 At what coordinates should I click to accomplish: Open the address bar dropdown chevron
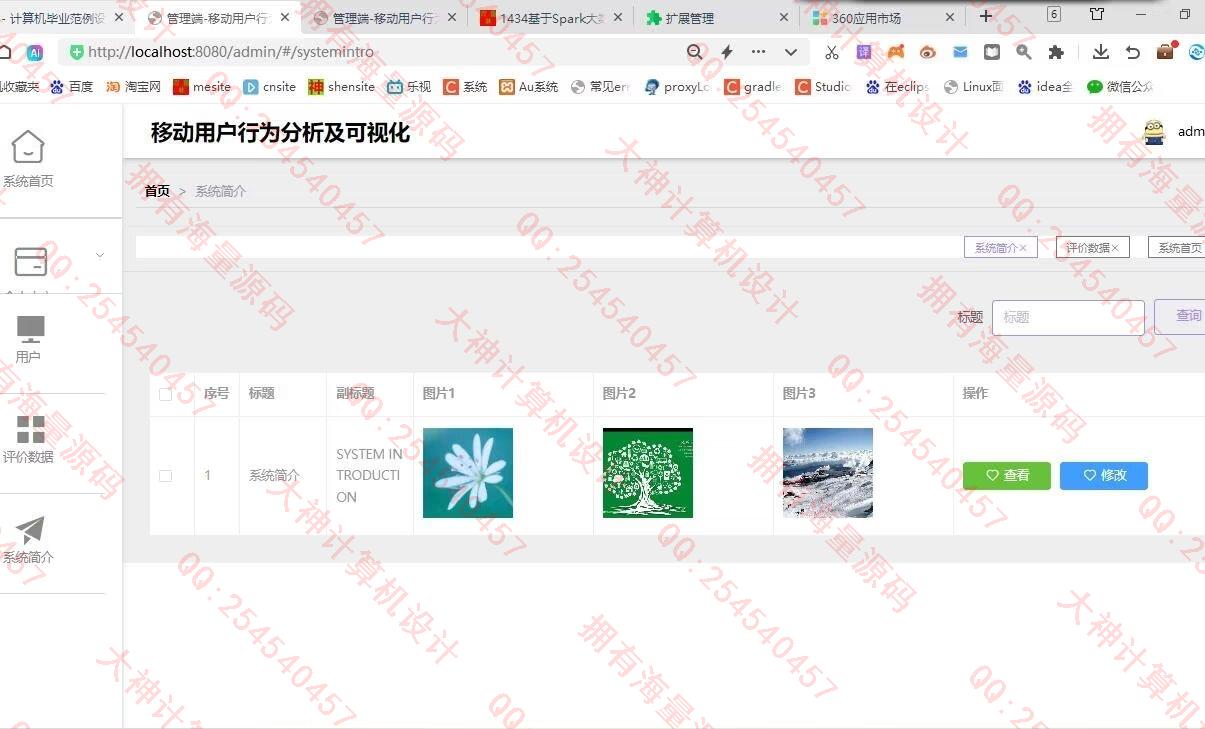click(x=791, y=52)
